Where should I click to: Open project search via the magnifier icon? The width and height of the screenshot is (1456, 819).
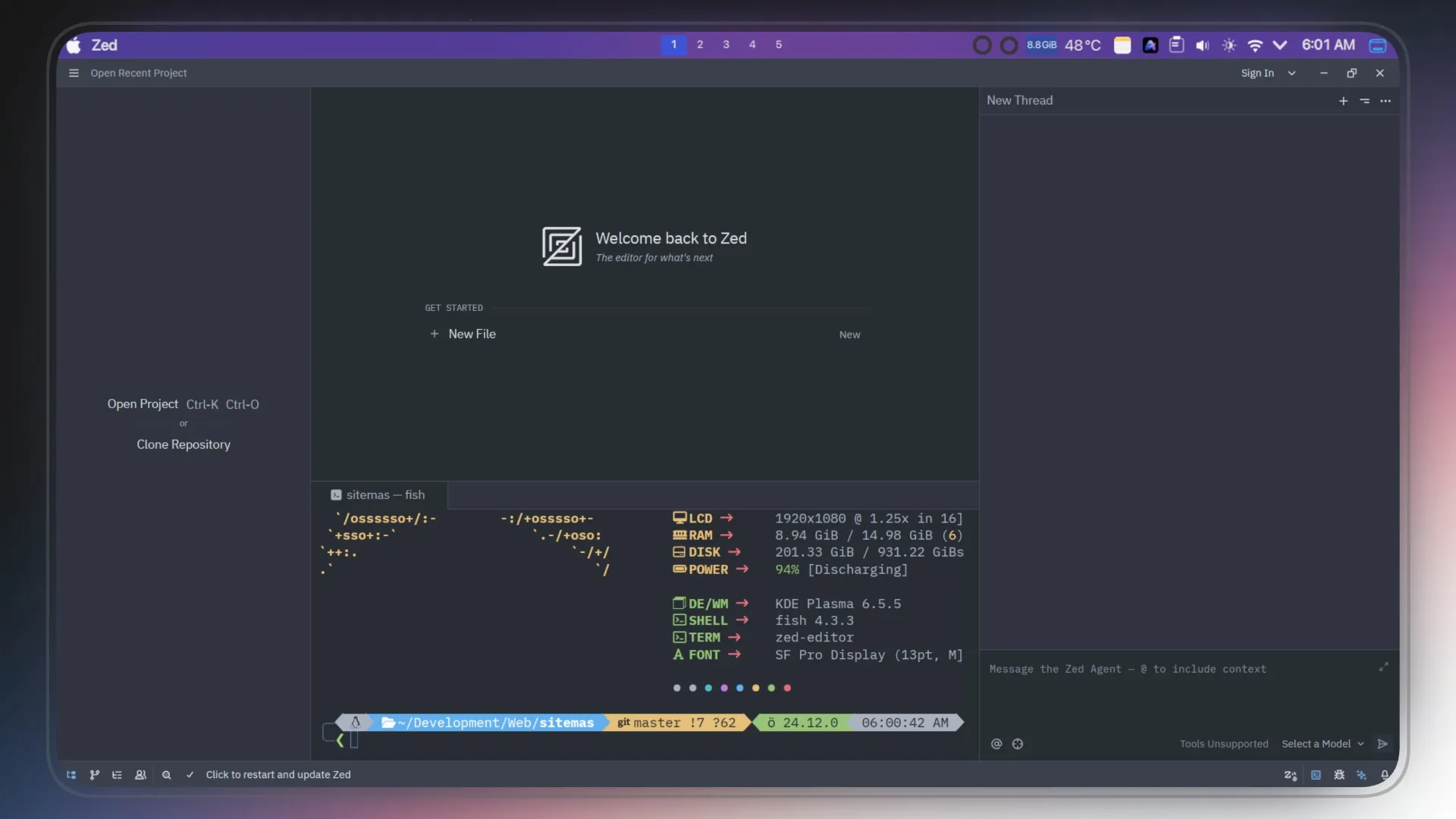[168, 775]
